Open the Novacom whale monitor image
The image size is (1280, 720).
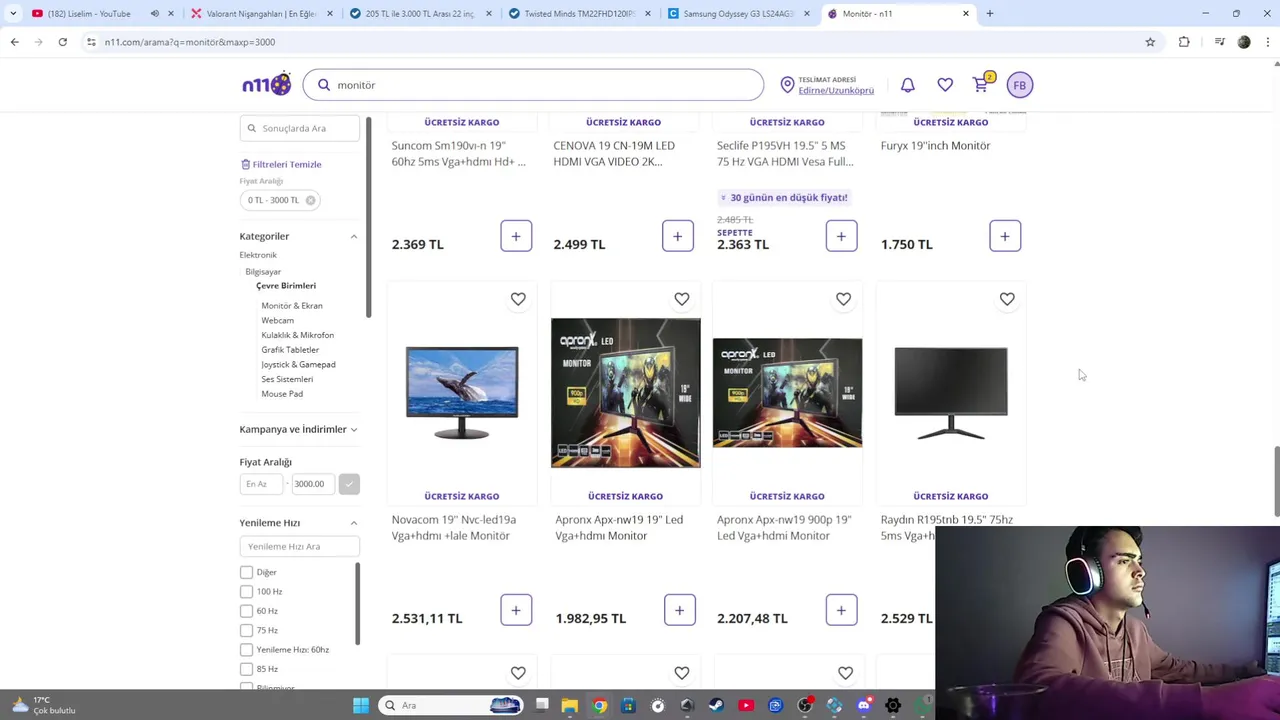point(462,393)
